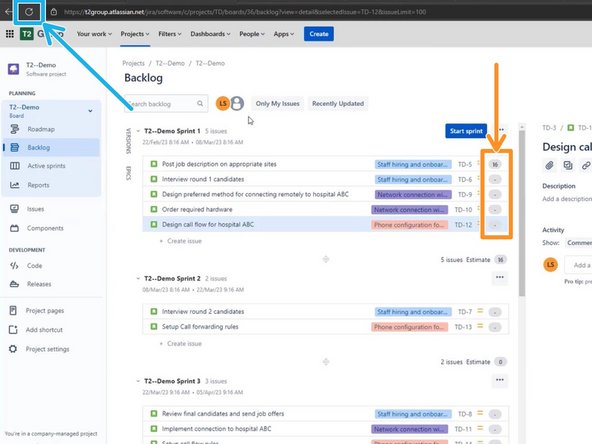Screen dimensions: 592x444
Task: Open Filters dropdown menu
Action: pyautogui.click(x=170, y=34)
